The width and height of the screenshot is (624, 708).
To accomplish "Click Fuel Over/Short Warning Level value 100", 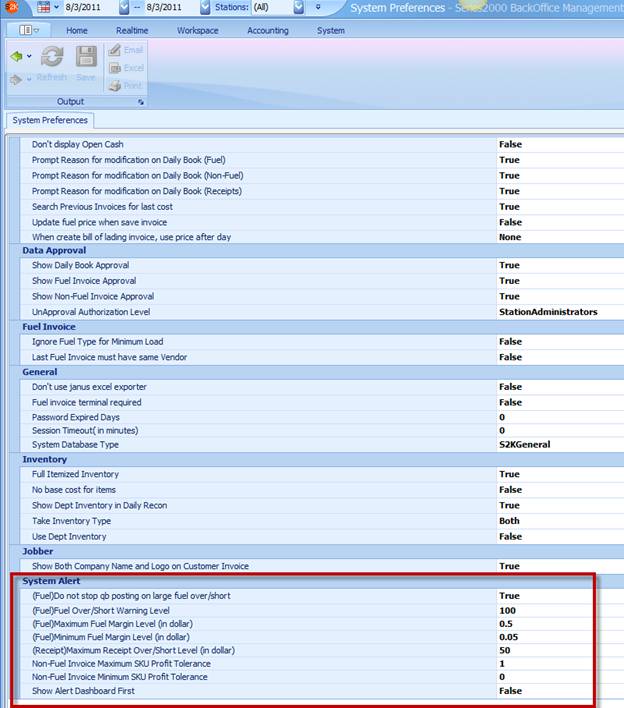I will tap(507, 610).
